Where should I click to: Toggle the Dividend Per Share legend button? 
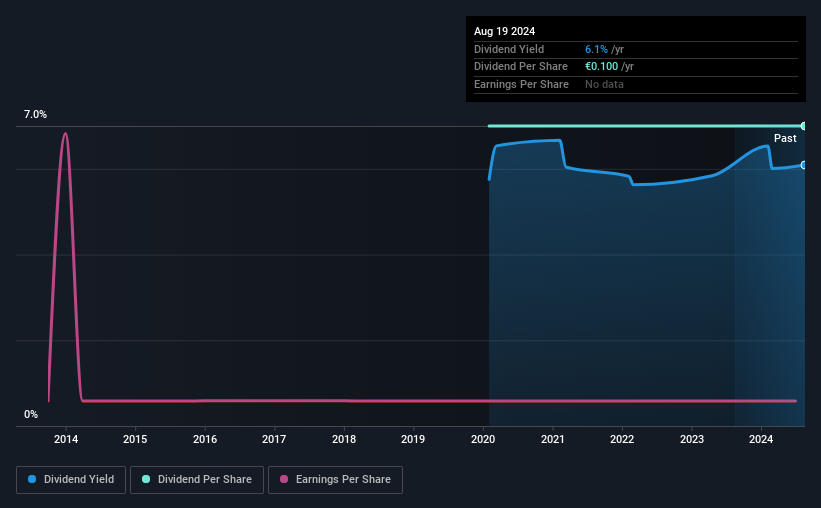point(197,480)
